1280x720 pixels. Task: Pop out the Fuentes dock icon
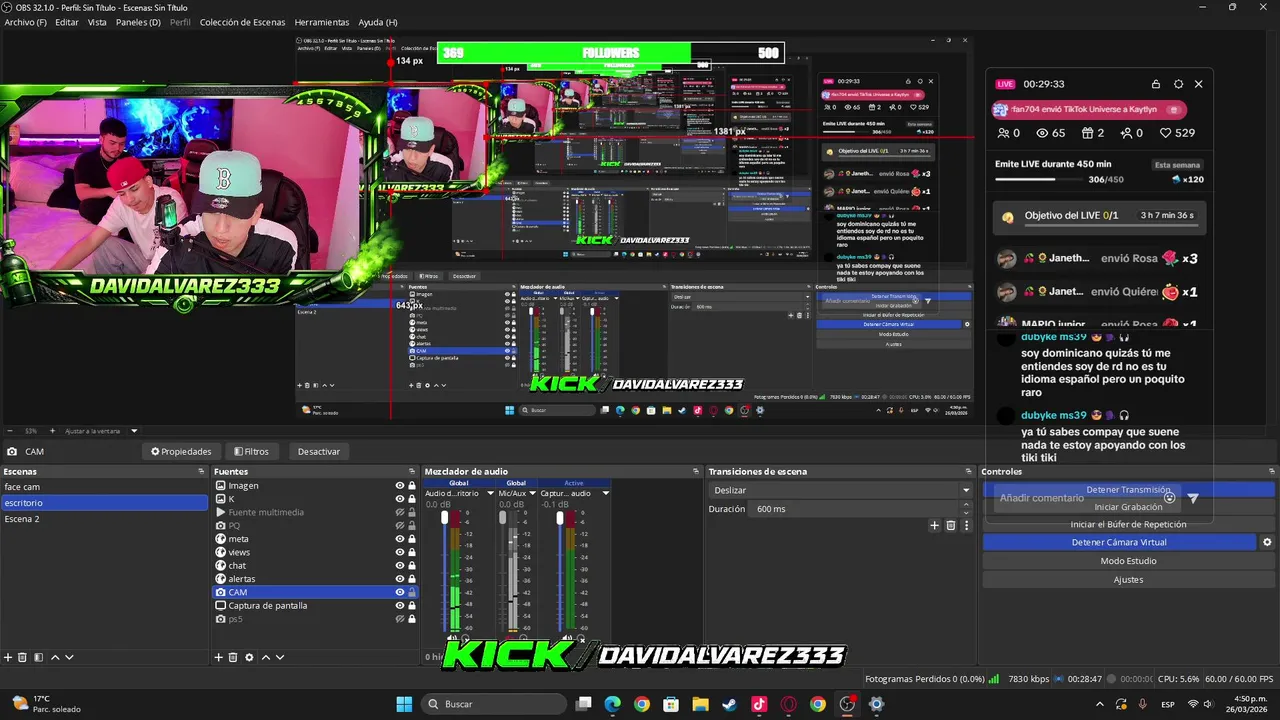point(411,471)
